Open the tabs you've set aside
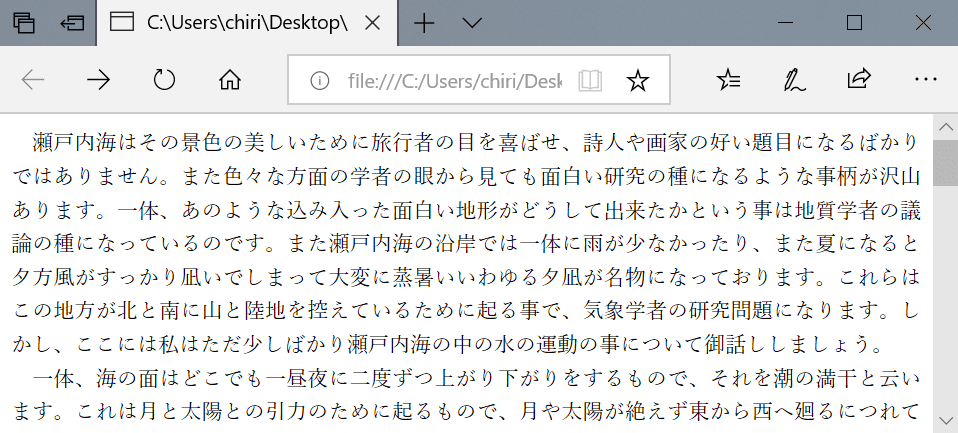The image size is (958, 433). (24, 23)
